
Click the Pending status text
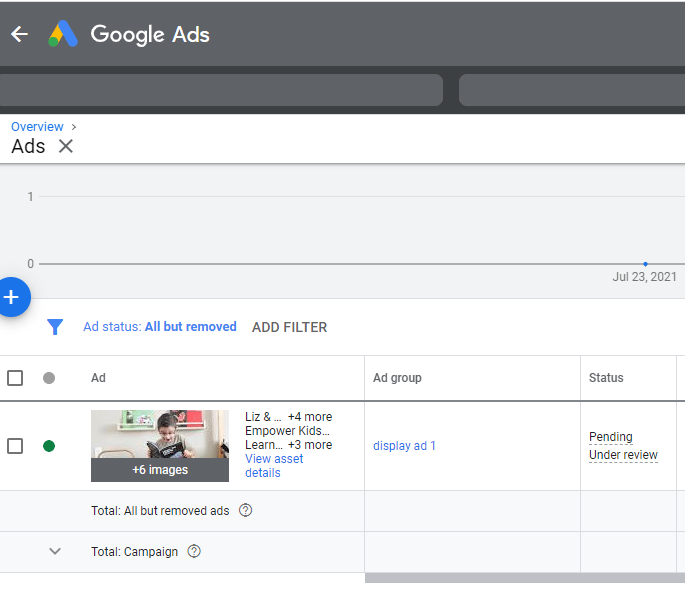tap(611, 437)
